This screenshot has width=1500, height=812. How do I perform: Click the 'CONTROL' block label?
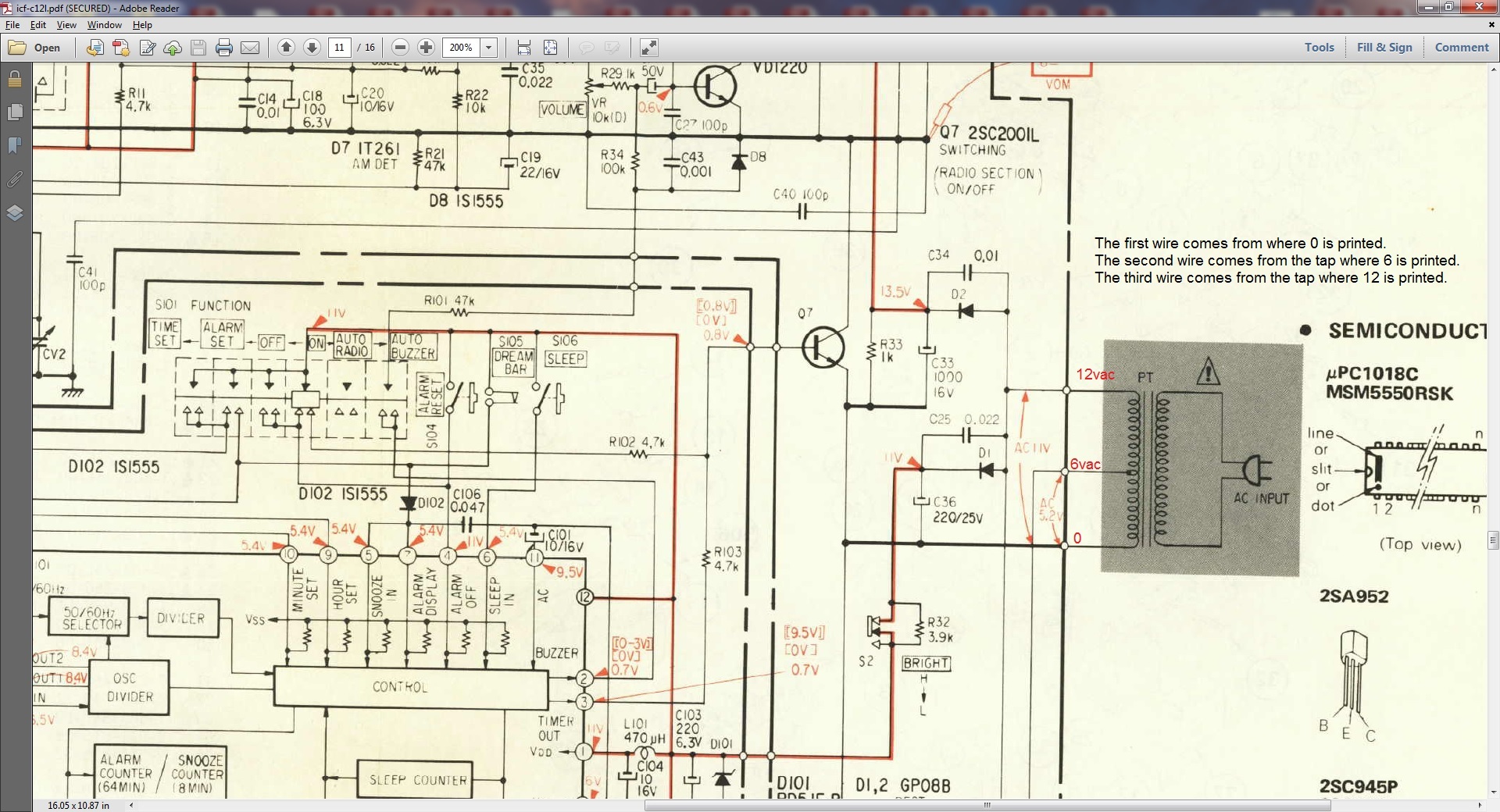400,687
